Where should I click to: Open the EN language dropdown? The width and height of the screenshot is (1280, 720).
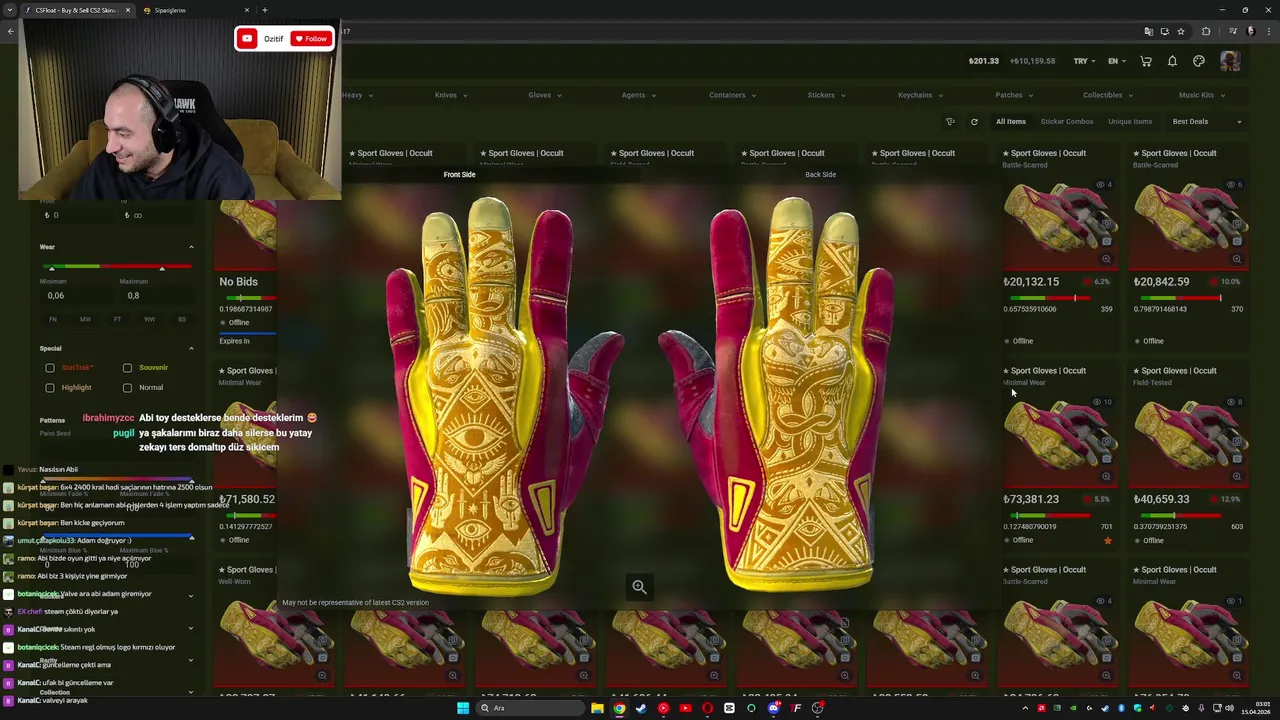pos(1117,61)
